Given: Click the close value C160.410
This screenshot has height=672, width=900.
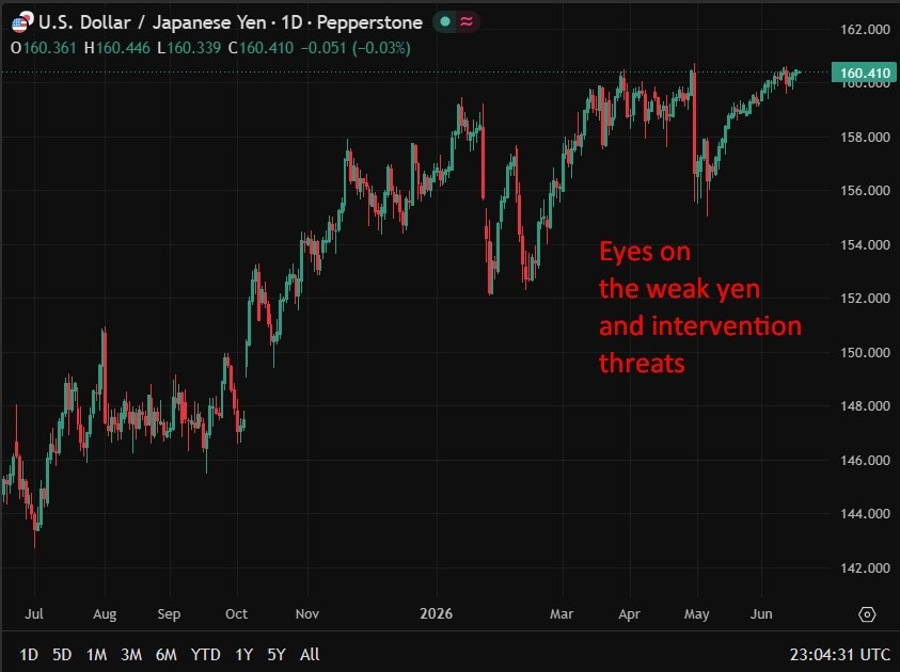Looking at the screenshot, I should click(x=261, y=48).
